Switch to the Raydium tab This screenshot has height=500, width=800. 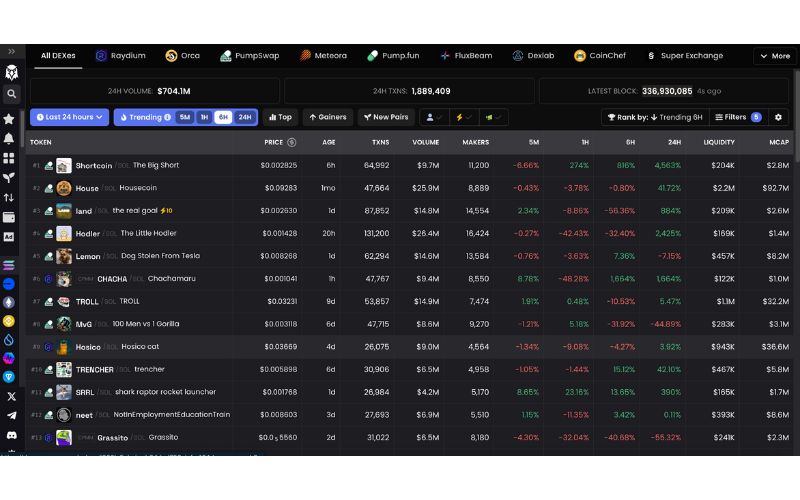[x=121, y=56]
